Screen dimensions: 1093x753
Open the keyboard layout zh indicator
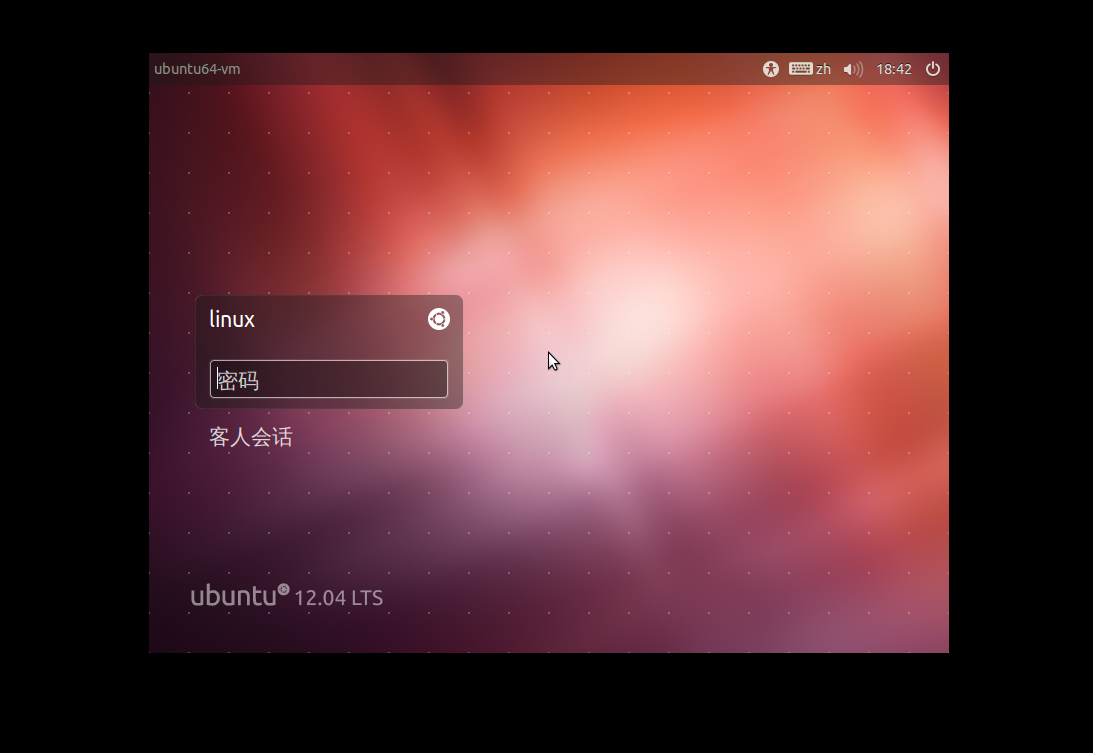[x=810, y=69]
